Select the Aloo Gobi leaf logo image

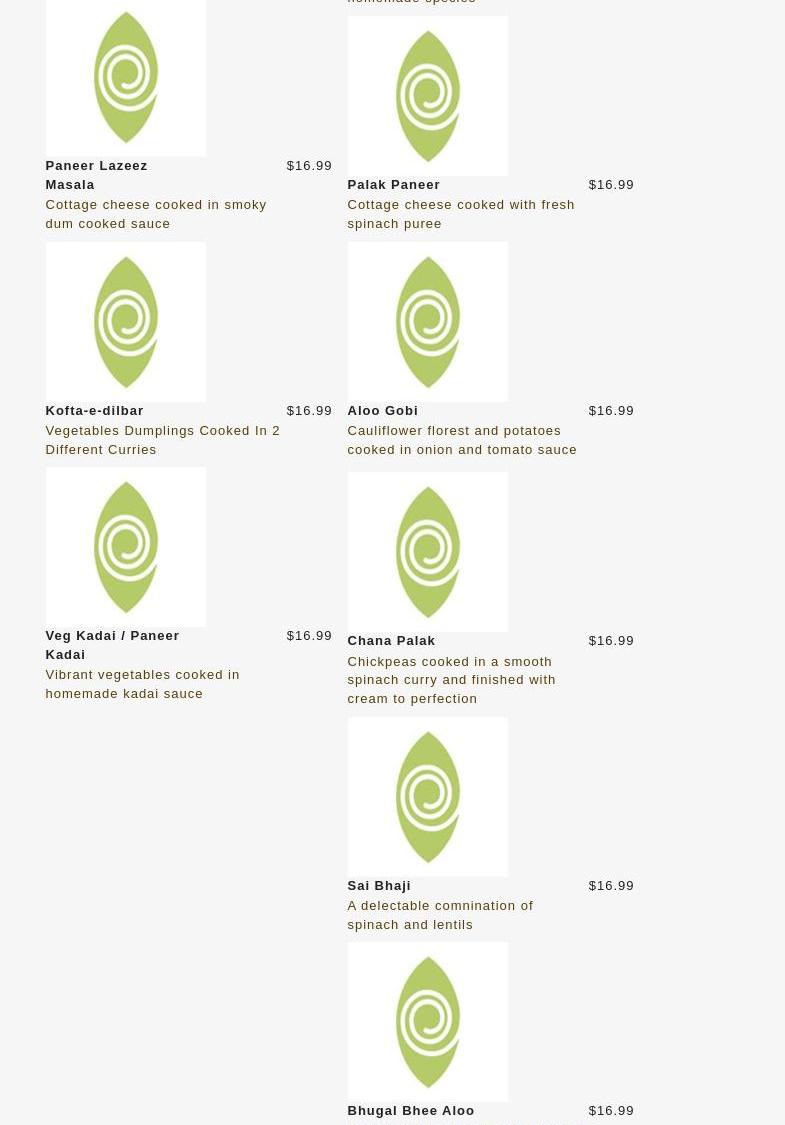[x=427, y=321]
